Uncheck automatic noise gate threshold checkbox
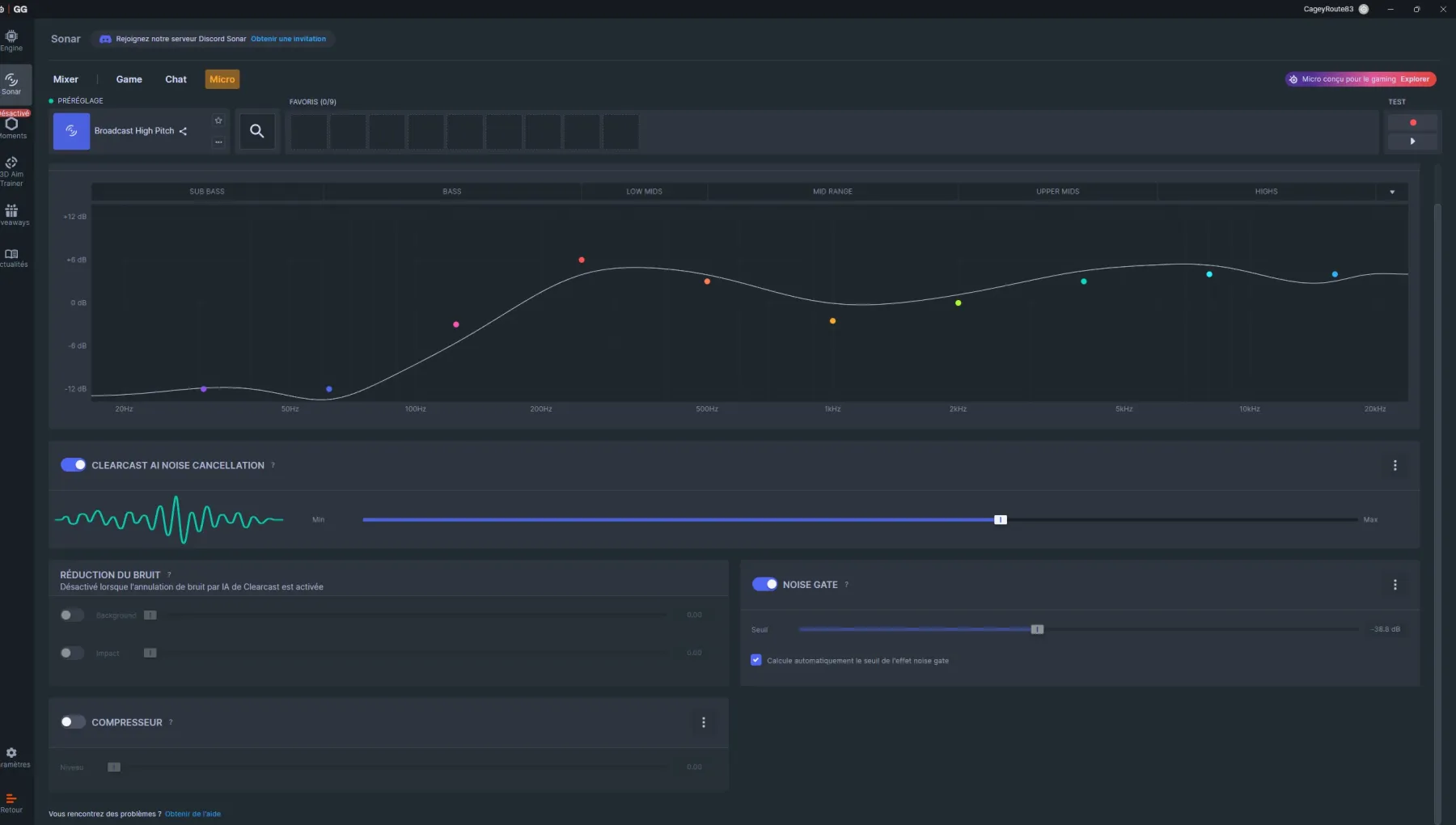1456x825 pixels. click(756, 661)
